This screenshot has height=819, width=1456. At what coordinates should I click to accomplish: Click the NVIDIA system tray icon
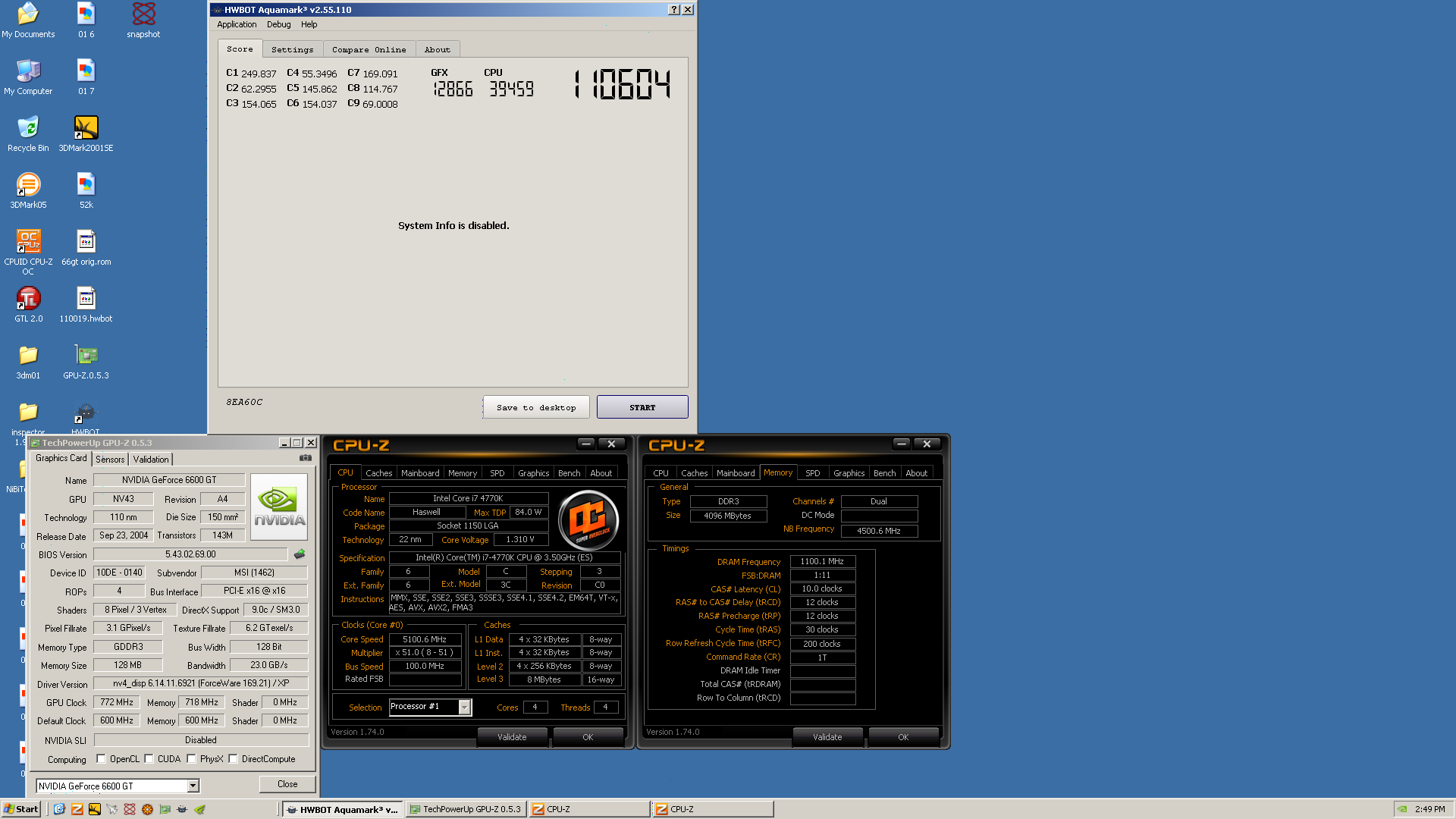pos(1403,809)
